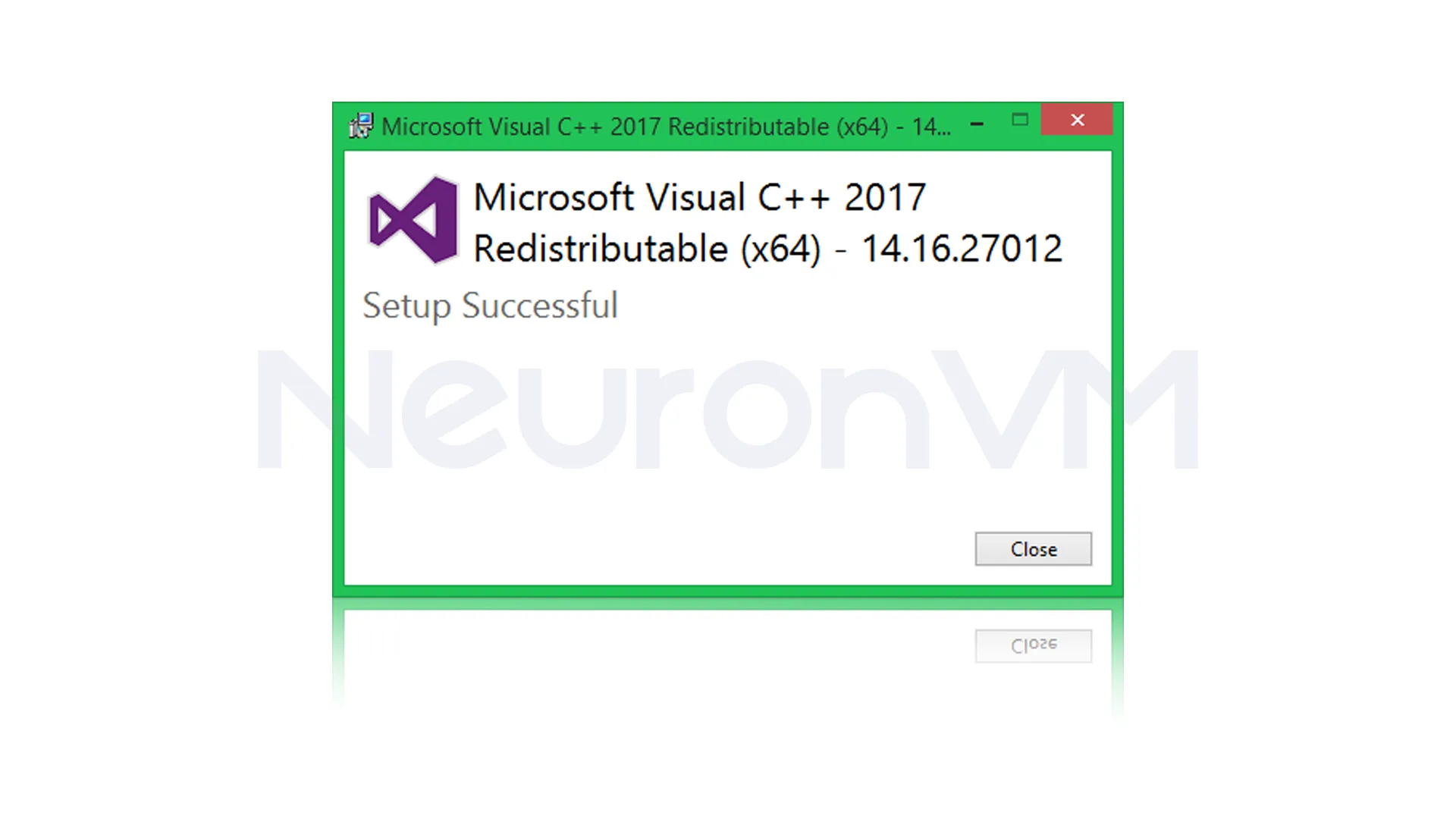Click the version number 14.16.27012
Screen dimensions: 1456x819
pyautogui.click(x=962, y=249)
